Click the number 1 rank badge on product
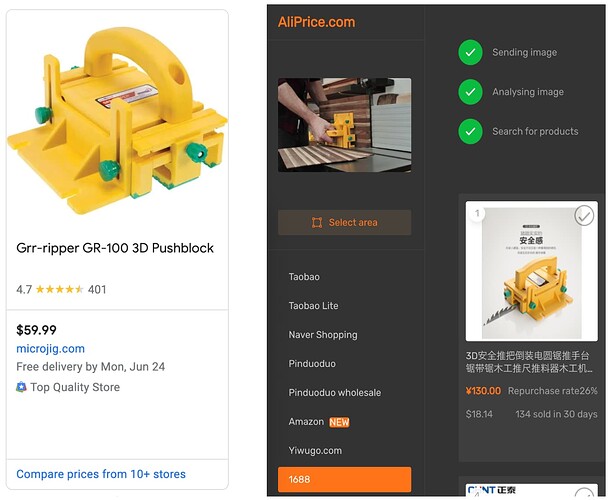 tap(477, 213)
